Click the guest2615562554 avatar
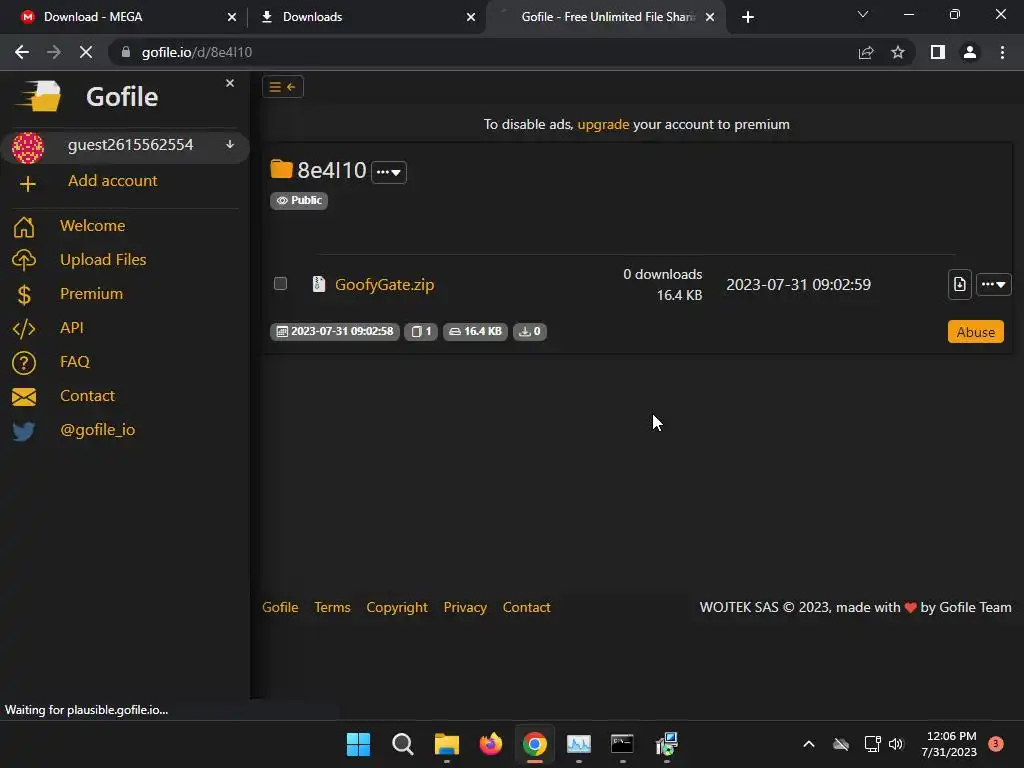 (27, 147)
